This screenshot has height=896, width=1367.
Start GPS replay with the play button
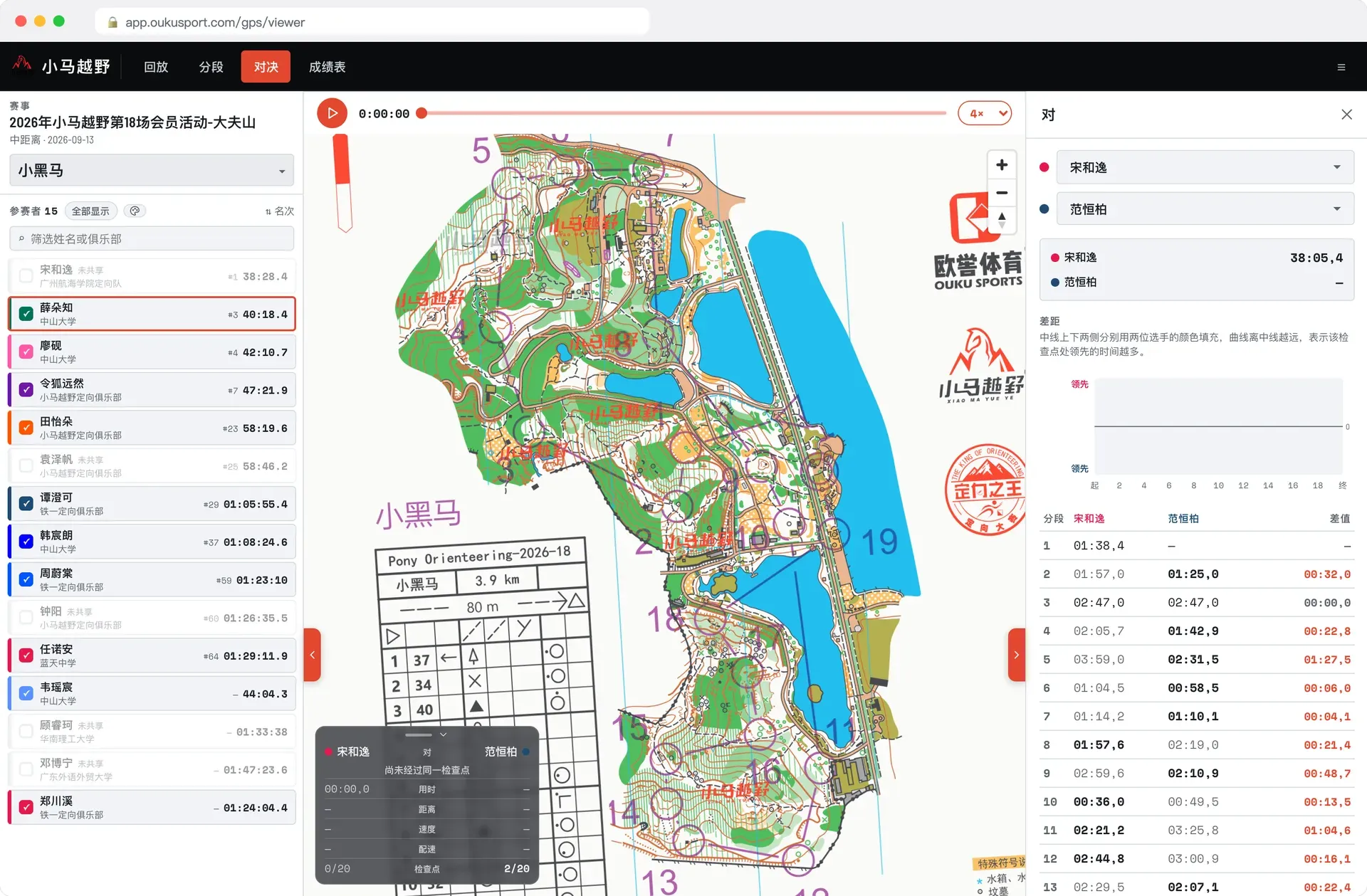click(x=332, y=114)
